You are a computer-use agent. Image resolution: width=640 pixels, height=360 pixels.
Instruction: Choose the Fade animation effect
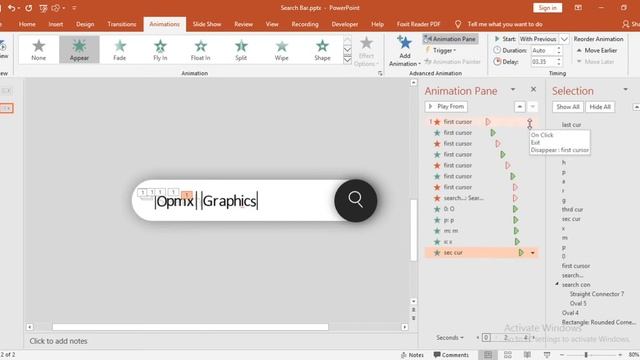(x=120, y=49)
